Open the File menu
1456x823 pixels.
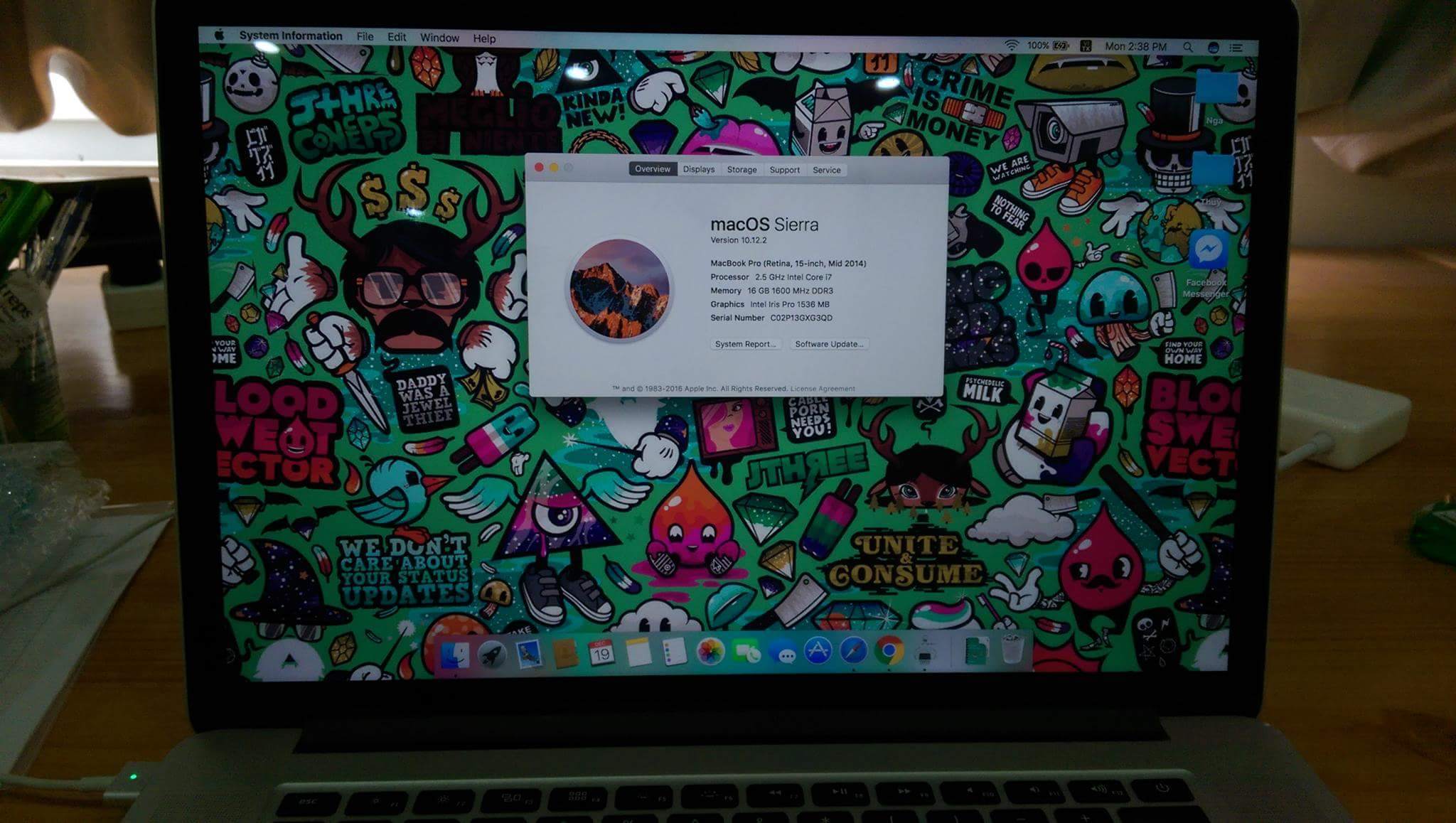click(x=365, y=36)
